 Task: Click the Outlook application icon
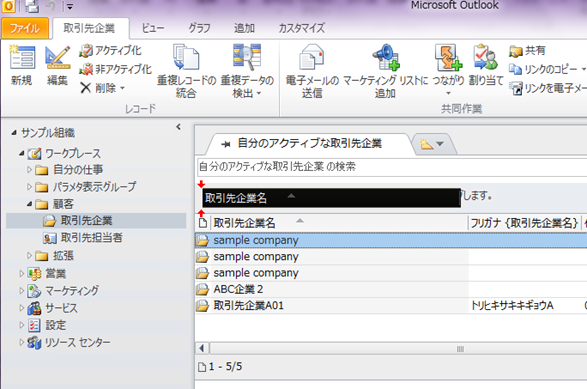click(x=8, y=6)
